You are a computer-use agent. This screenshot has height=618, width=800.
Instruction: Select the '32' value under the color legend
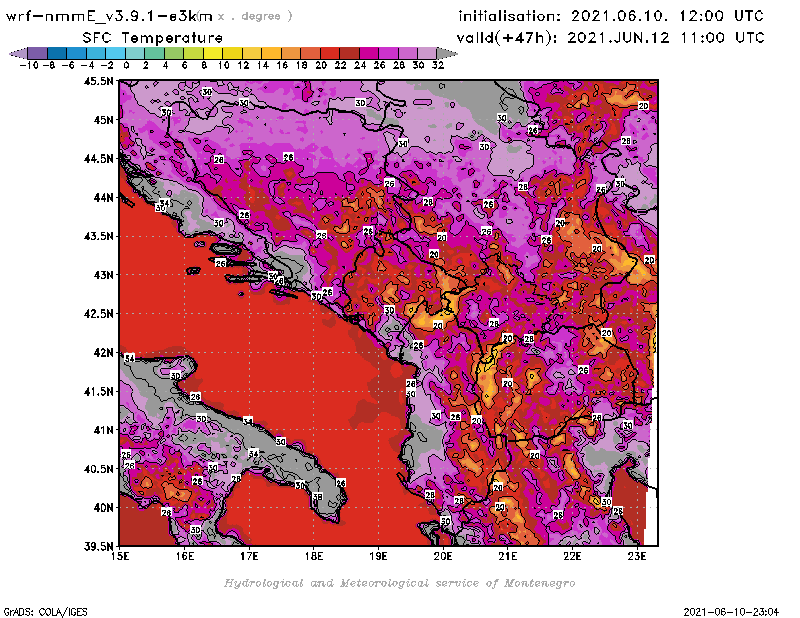[438, 65]
